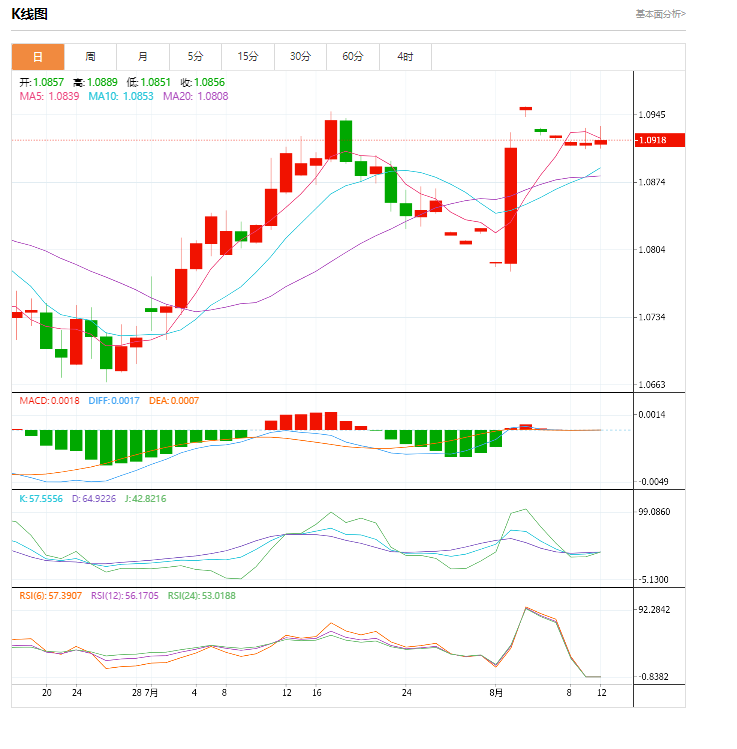This screenshot has height=749, width=737.
Task: Click the RSI(24): 53.0188 label
Action: tap(202, 596)
